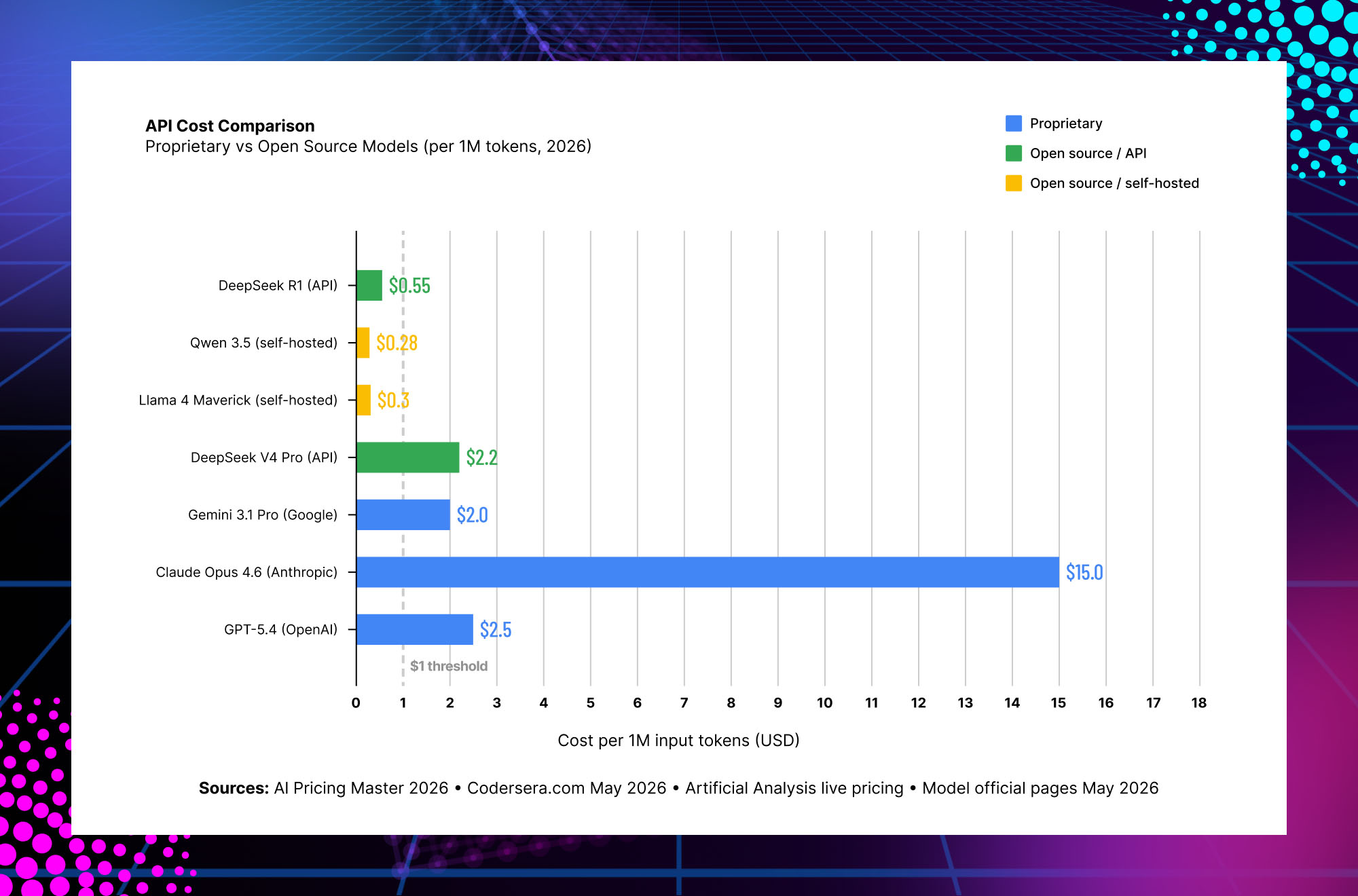The image size is (1358, 896).
Task: Click 'Cost per 1M input tokens (USD)' axis title
Action: click(678, 741)
